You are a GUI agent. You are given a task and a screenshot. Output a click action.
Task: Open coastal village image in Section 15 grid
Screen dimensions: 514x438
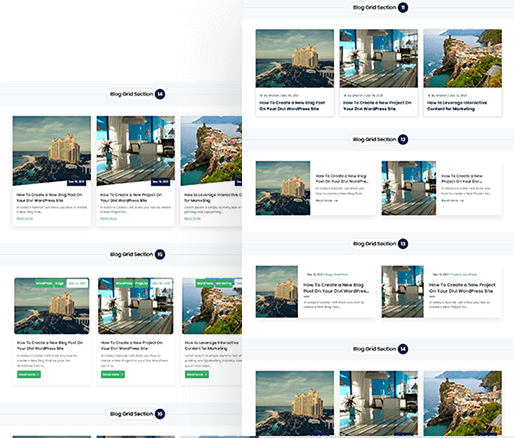pyautogui.click(x=212, y=306)
